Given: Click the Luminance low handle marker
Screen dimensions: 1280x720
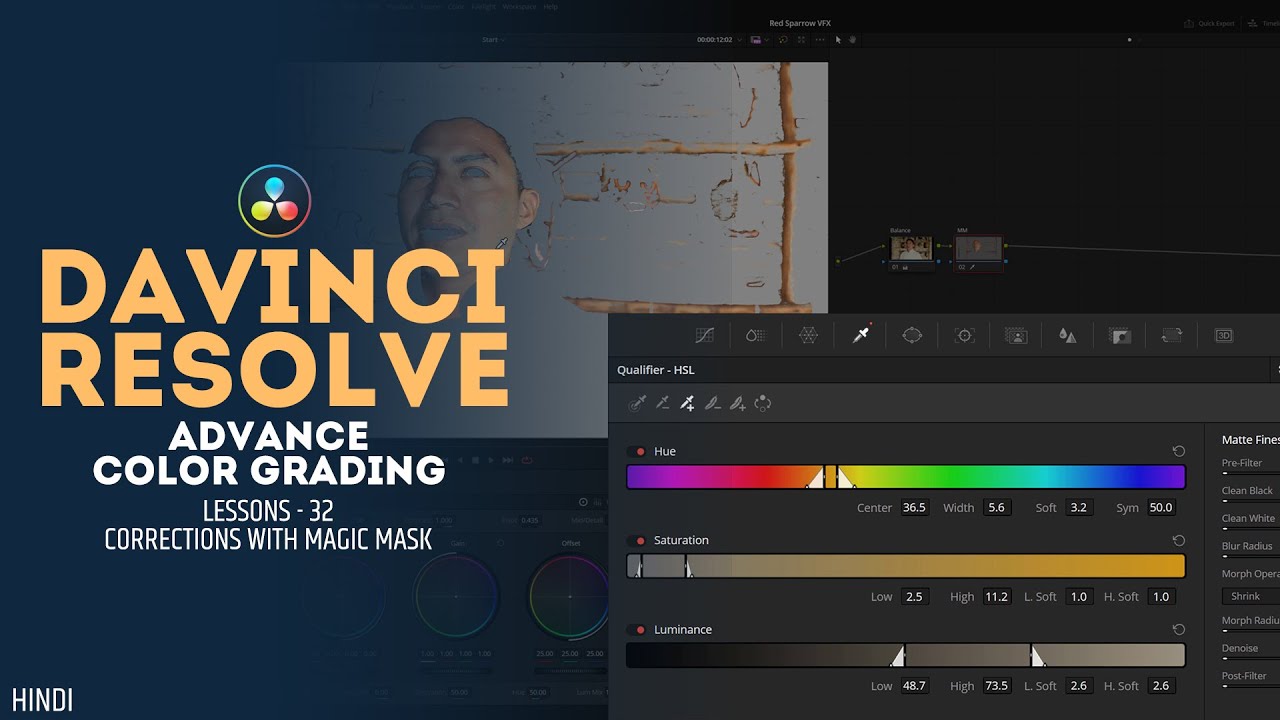Looking at the screenshot, I should [899, 656].
